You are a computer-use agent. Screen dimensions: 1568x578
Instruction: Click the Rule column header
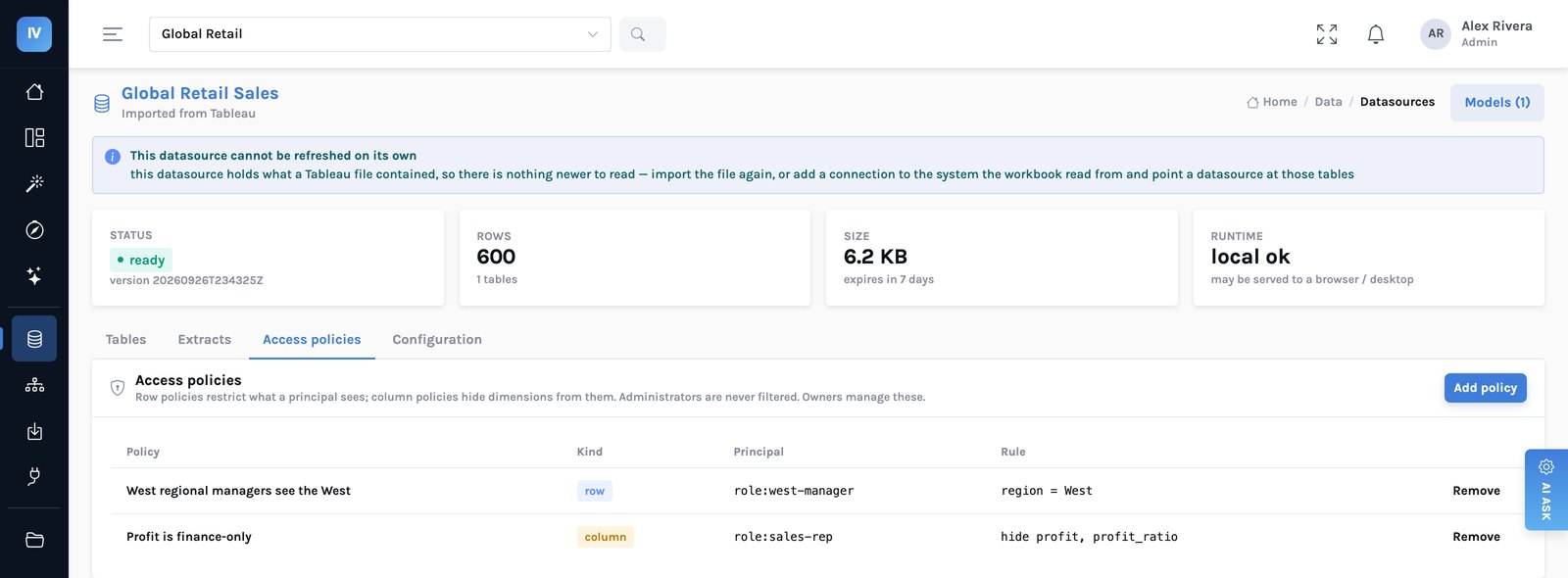(1013, 452)
